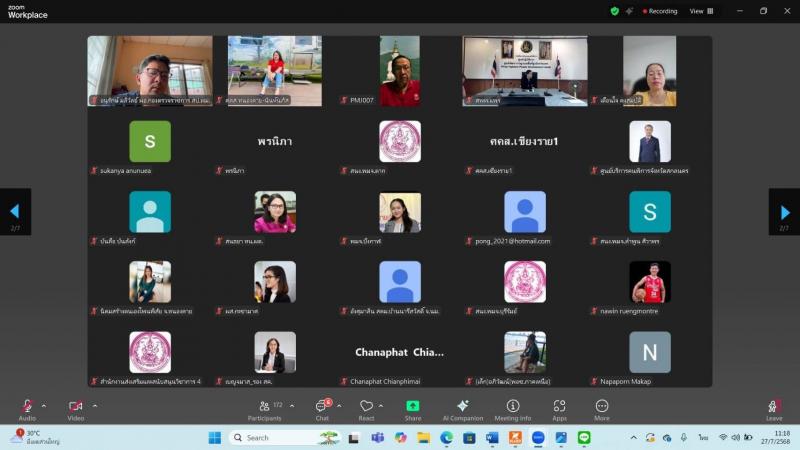Start camera with the Video button

click(76, 410)
